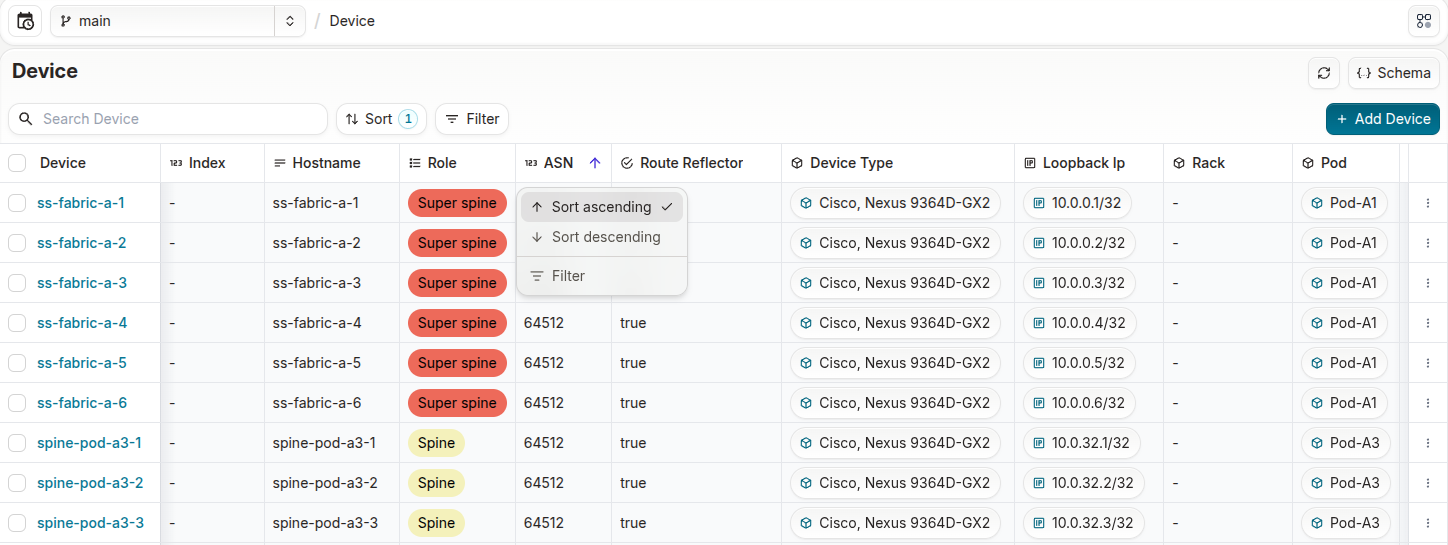Viewport: 1448px width, 545px height.
Task: Open the main branch selector dropdown
Action: pos(178,21)
